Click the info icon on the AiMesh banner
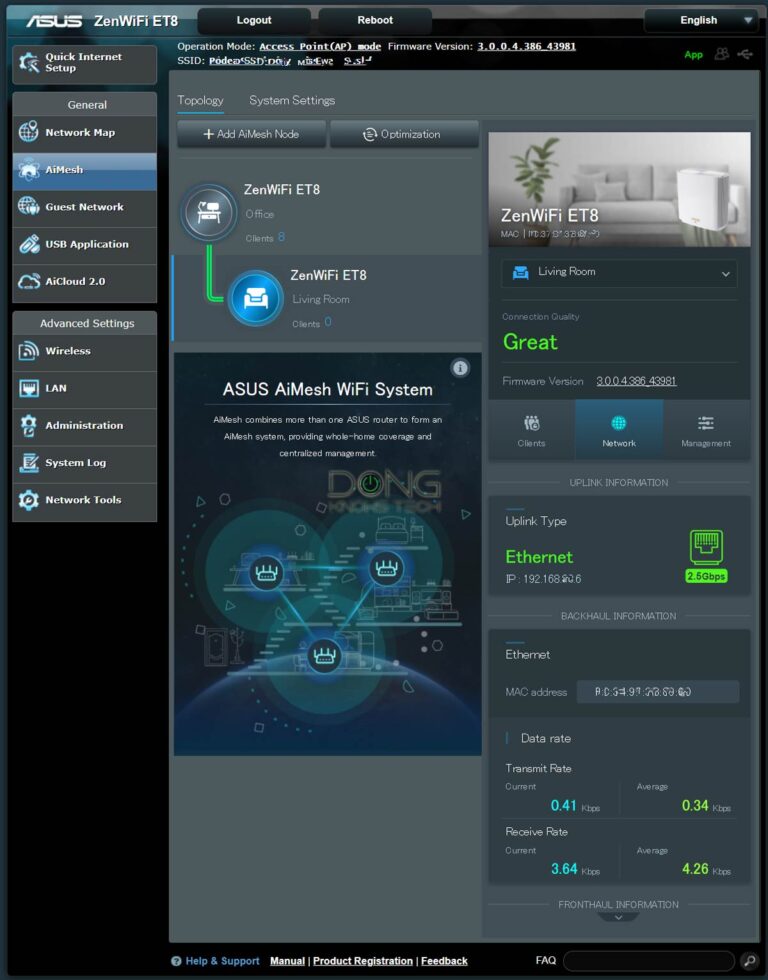The width and height of the screenshot is (768, 980). click(460, 368)
